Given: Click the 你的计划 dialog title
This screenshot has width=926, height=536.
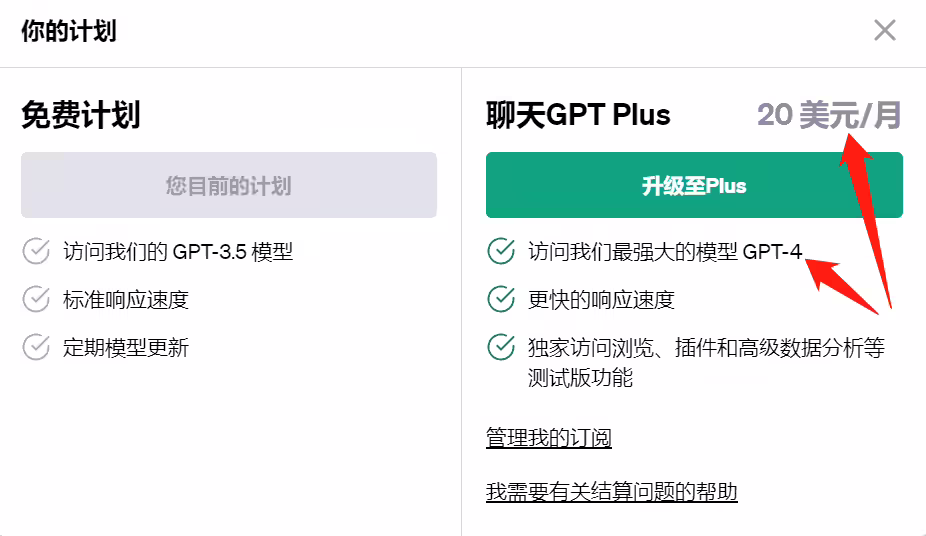Looking at the screenshot, I should (69, 31).
